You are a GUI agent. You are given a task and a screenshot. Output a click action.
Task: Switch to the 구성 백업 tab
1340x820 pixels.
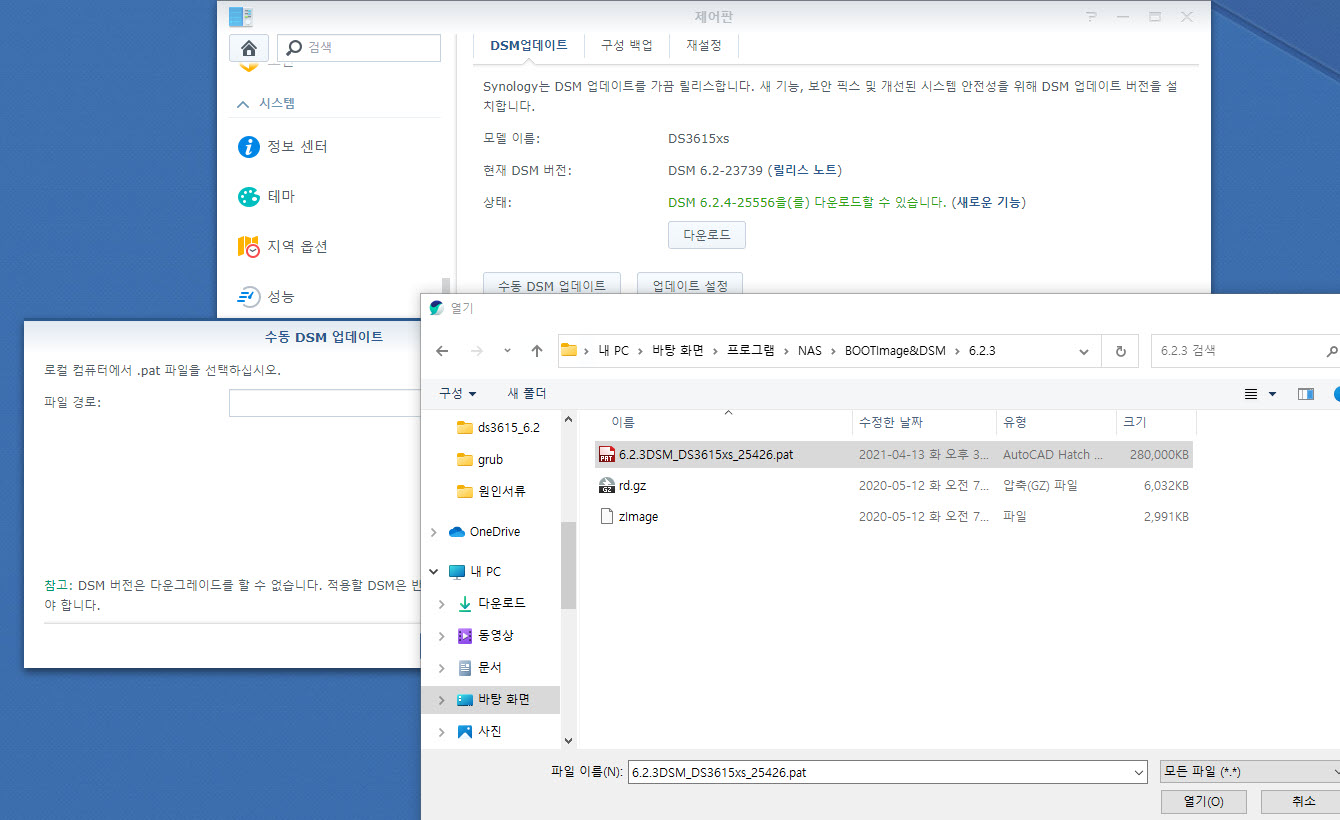click(x=627, y=45)
